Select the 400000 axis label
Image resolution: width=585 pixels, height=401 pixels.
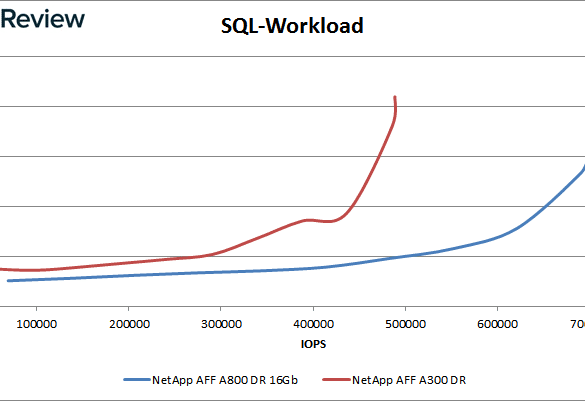[313, 324]
